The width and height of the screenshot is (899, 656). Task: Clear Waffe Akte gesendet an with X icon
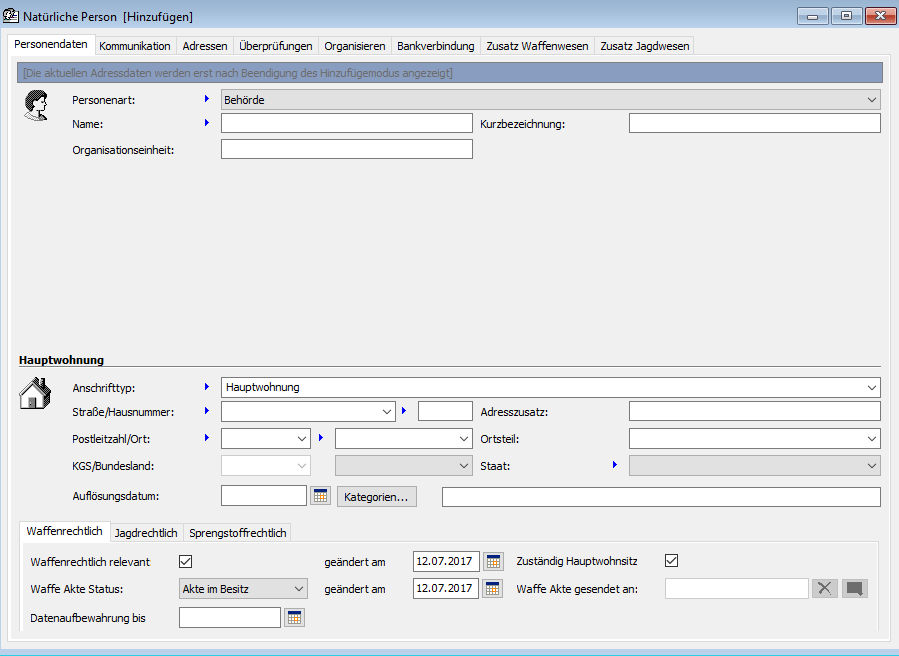[824, 589]
